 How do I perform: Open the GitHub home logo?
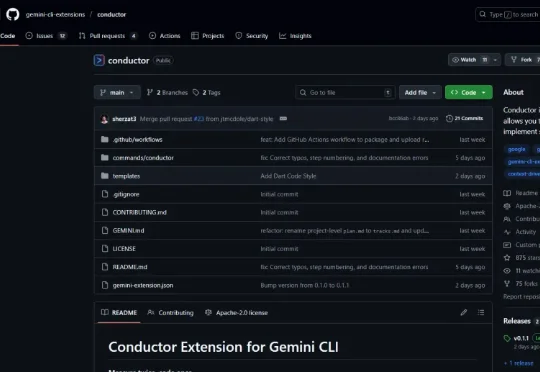tap(13, 14)
